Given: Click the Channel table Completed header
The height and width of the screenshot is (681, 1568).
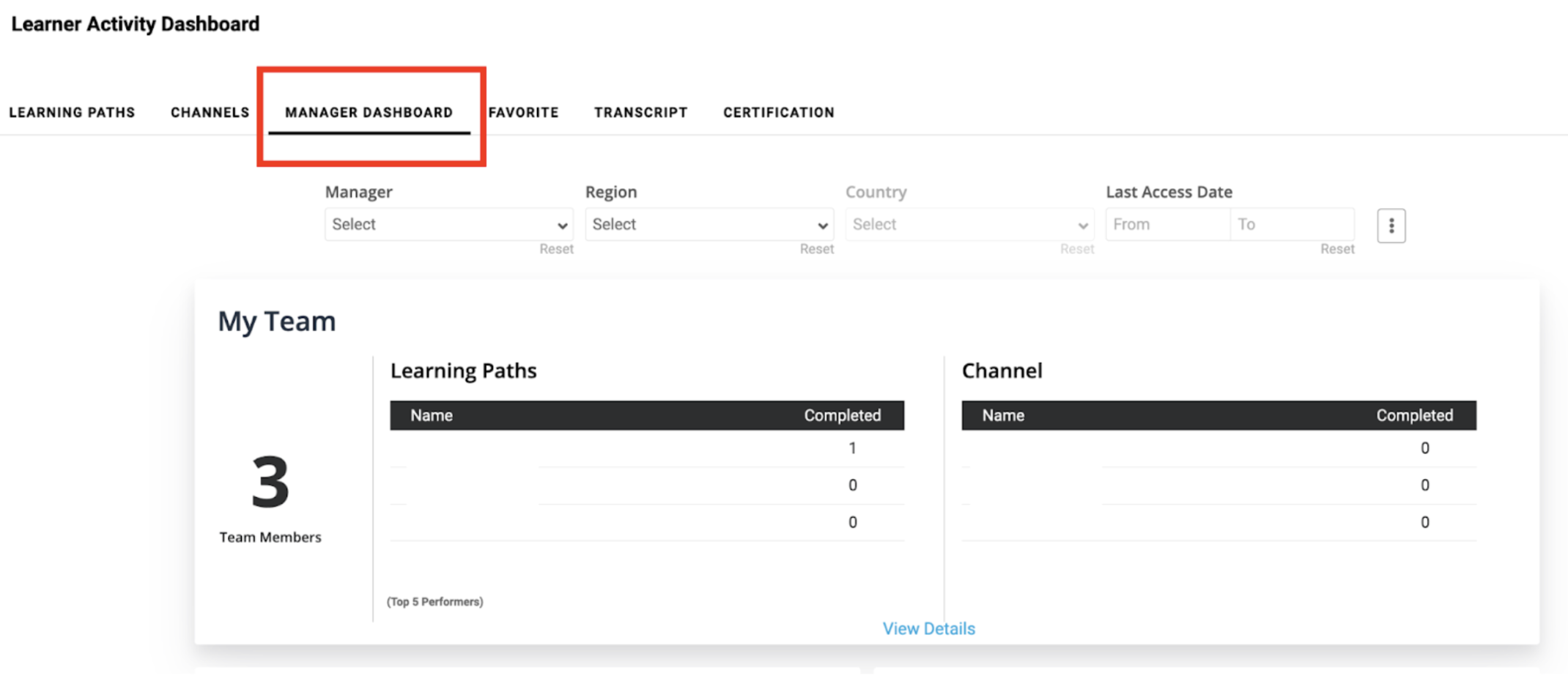Looking at the screenshot, I should (x=1414, y=415).
